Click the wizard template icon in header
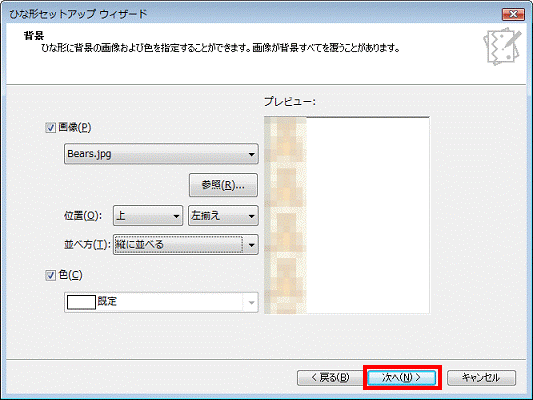Viewport: 533px width, 400px height. coord(502,47)
